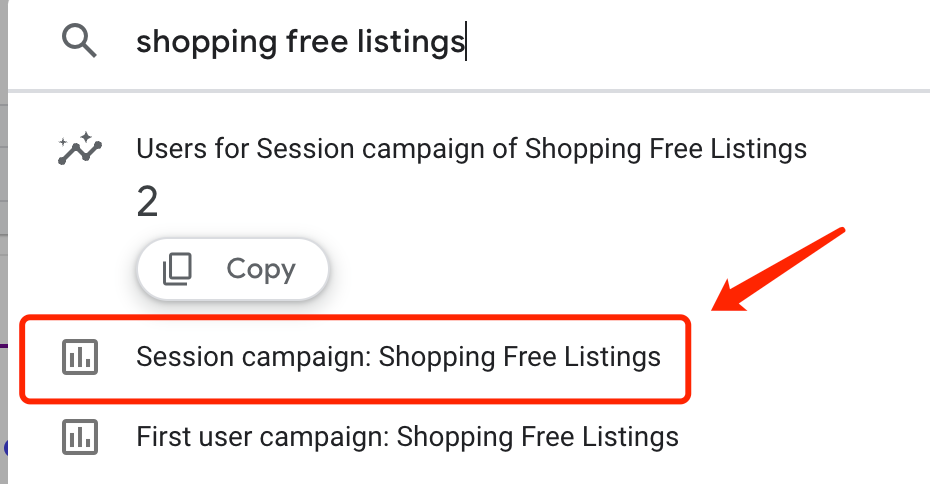Image resolution: width=930 pixels, height=484 pixels.
Task: Click the sparkle trend-line insights icon
Action: 79,148
